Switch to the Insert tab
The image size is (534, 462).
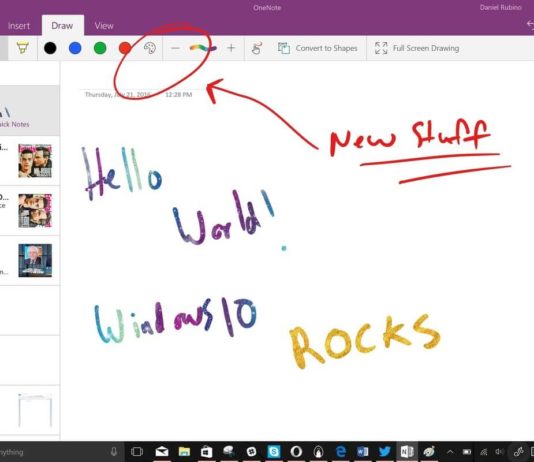click(19, 26)
